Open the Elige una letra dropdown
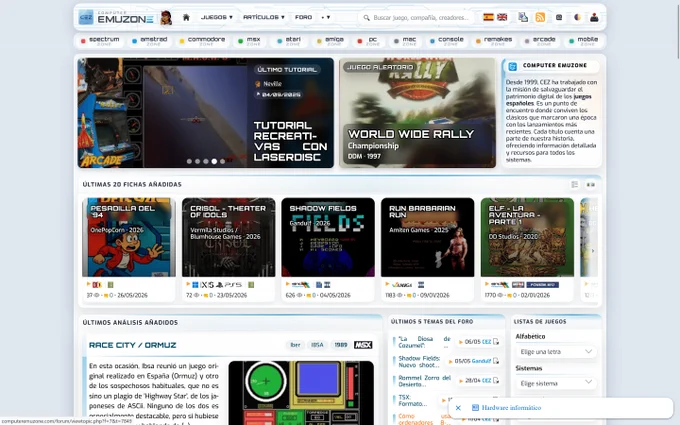This screenshot has width=680, height=425. 556,352
